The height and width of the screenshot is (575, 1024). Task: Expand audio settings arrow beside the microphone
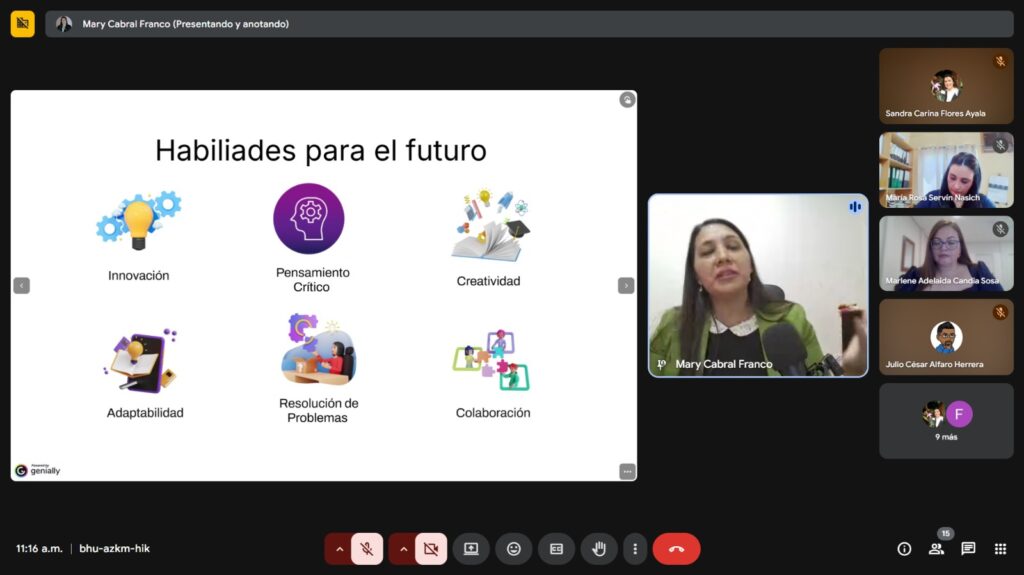pyautogui.click(x=339, y=549)
